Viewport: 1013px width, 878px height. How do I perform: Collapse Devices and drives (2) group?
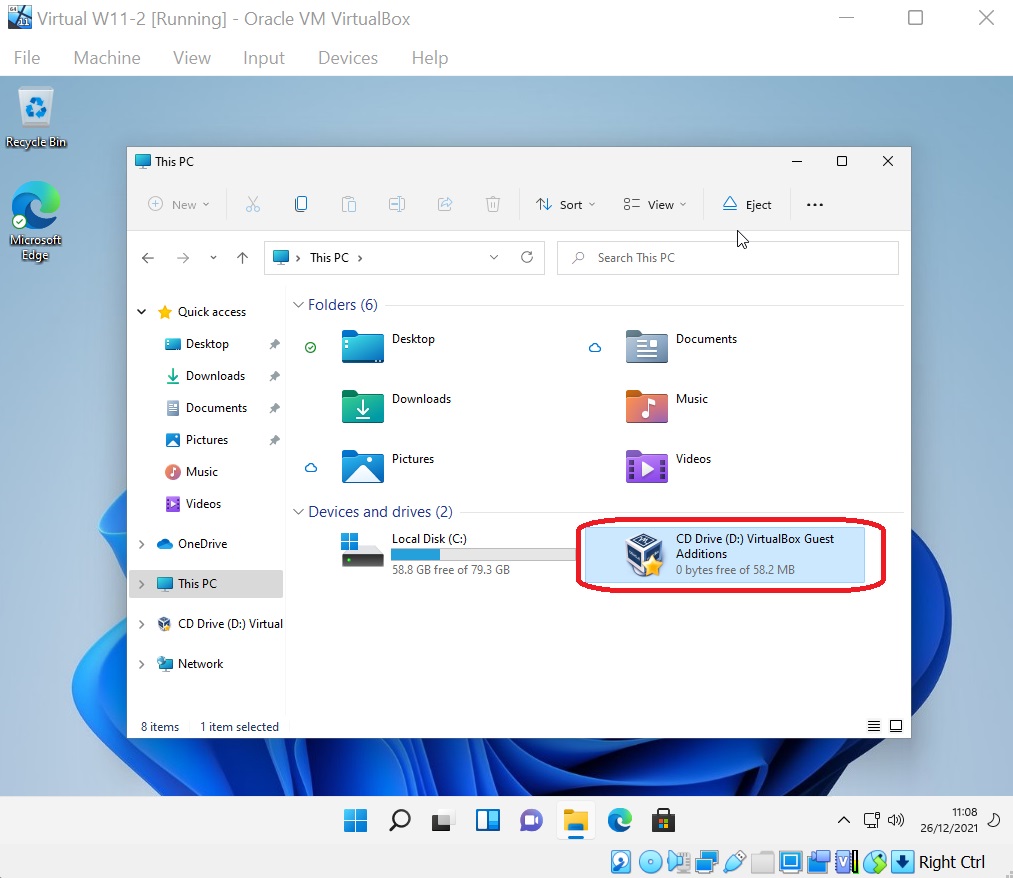(x=298, y=512)
